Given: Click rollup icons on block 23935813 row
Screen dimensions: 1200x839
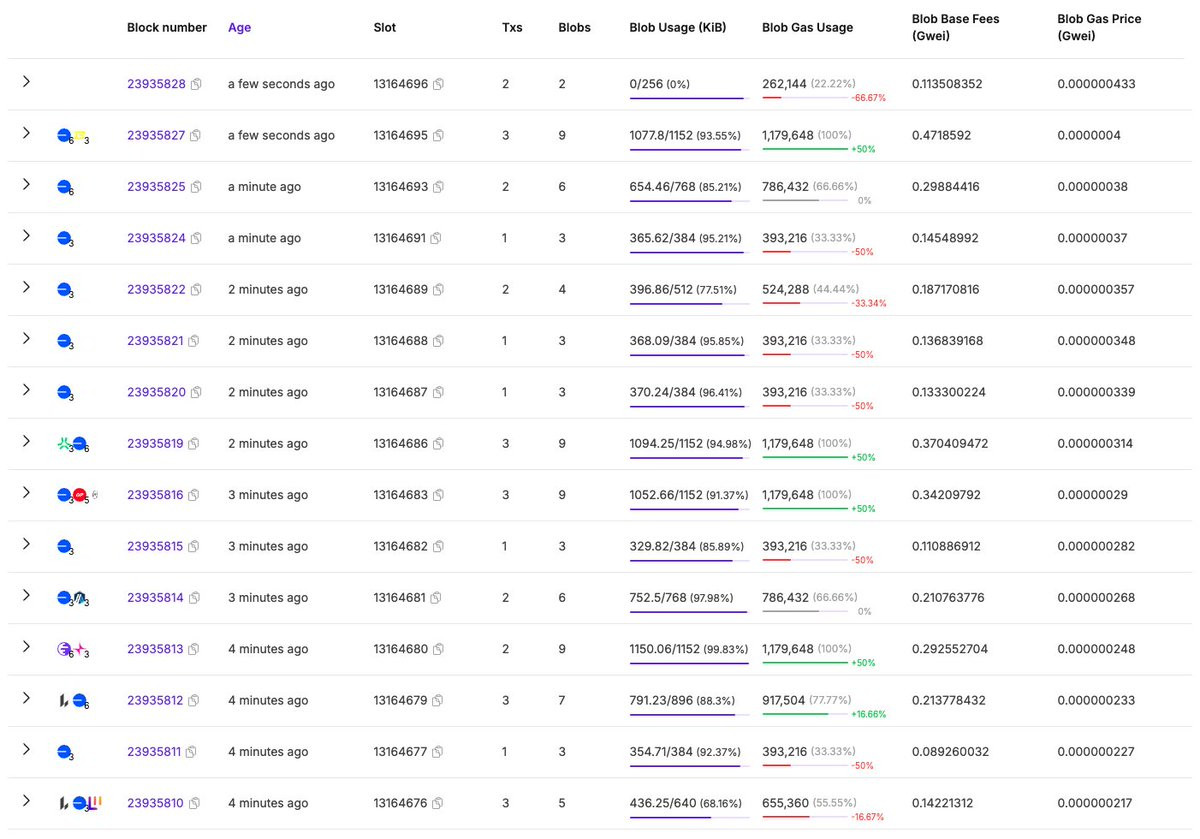Looking at the screenshot, I should tap(73, 650).
